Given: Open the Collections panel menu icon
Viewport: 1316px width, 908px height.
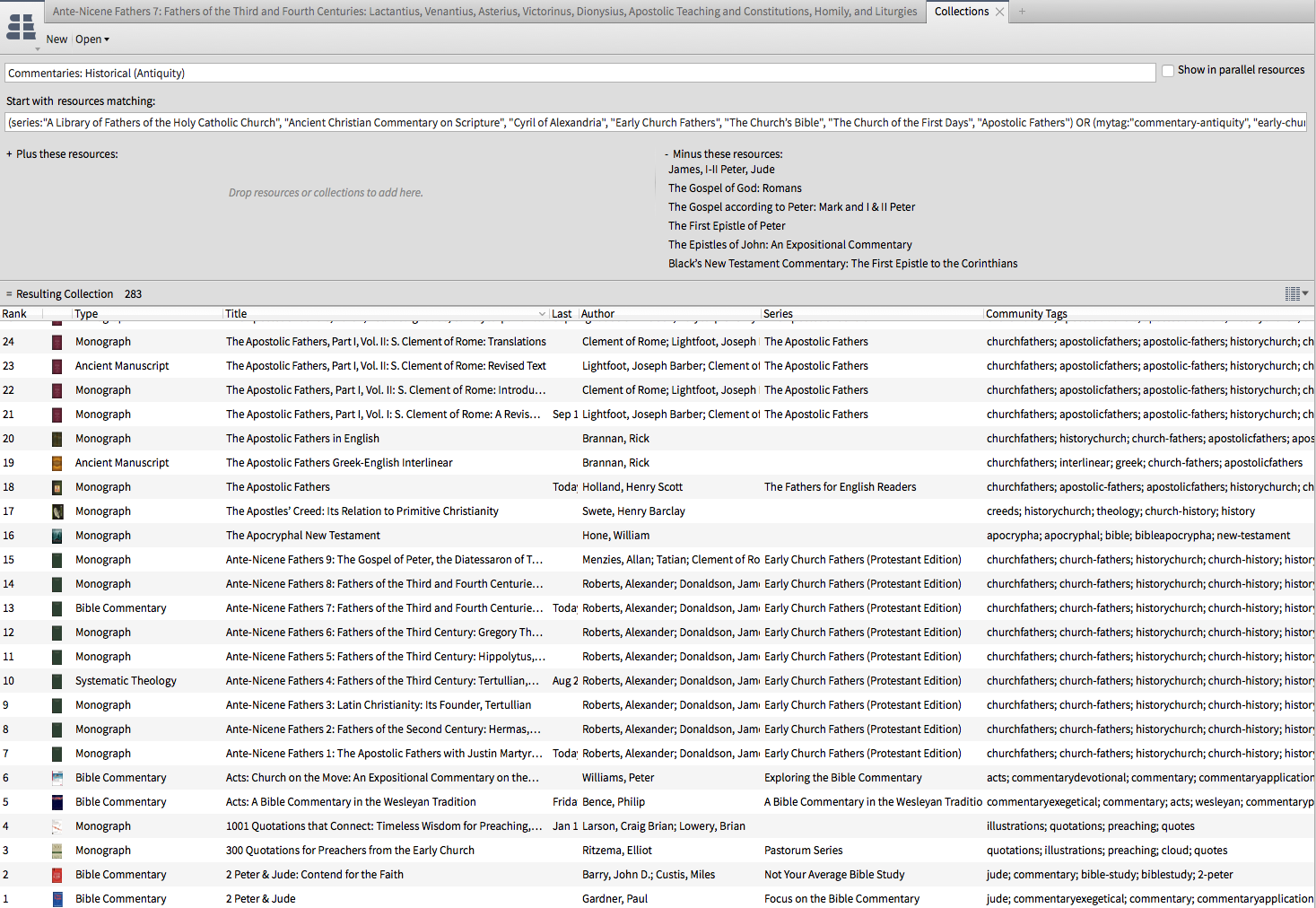Looking at the screenshot, I should (21, 28).
